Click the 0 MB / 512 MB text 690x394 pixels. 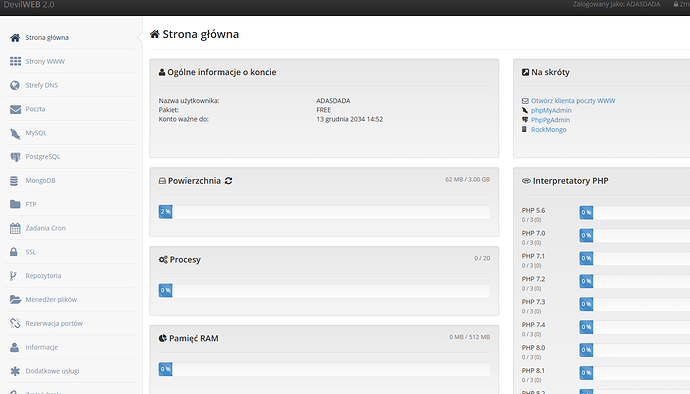tap(470, 337)
